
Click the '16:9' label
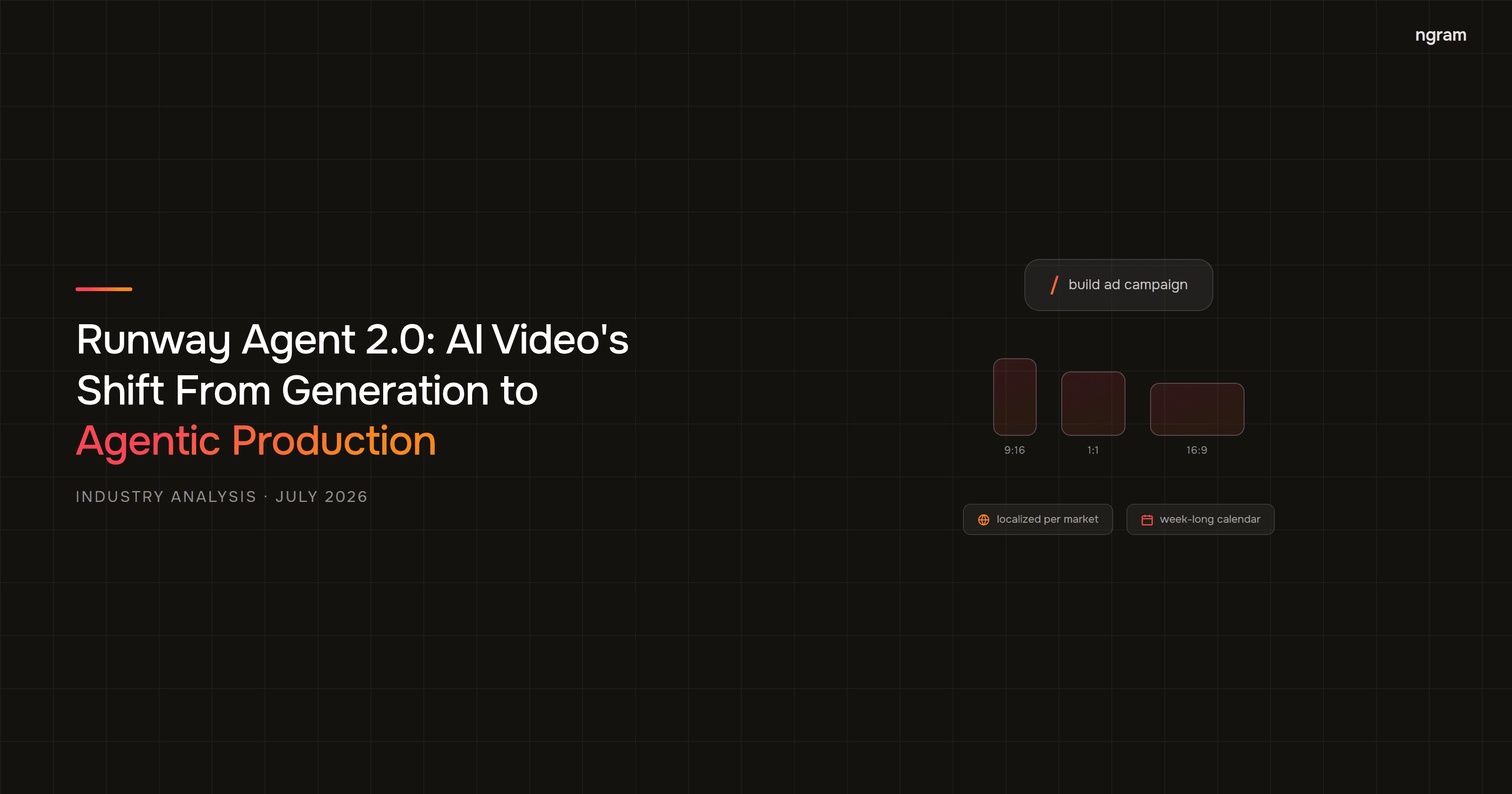1197,450
